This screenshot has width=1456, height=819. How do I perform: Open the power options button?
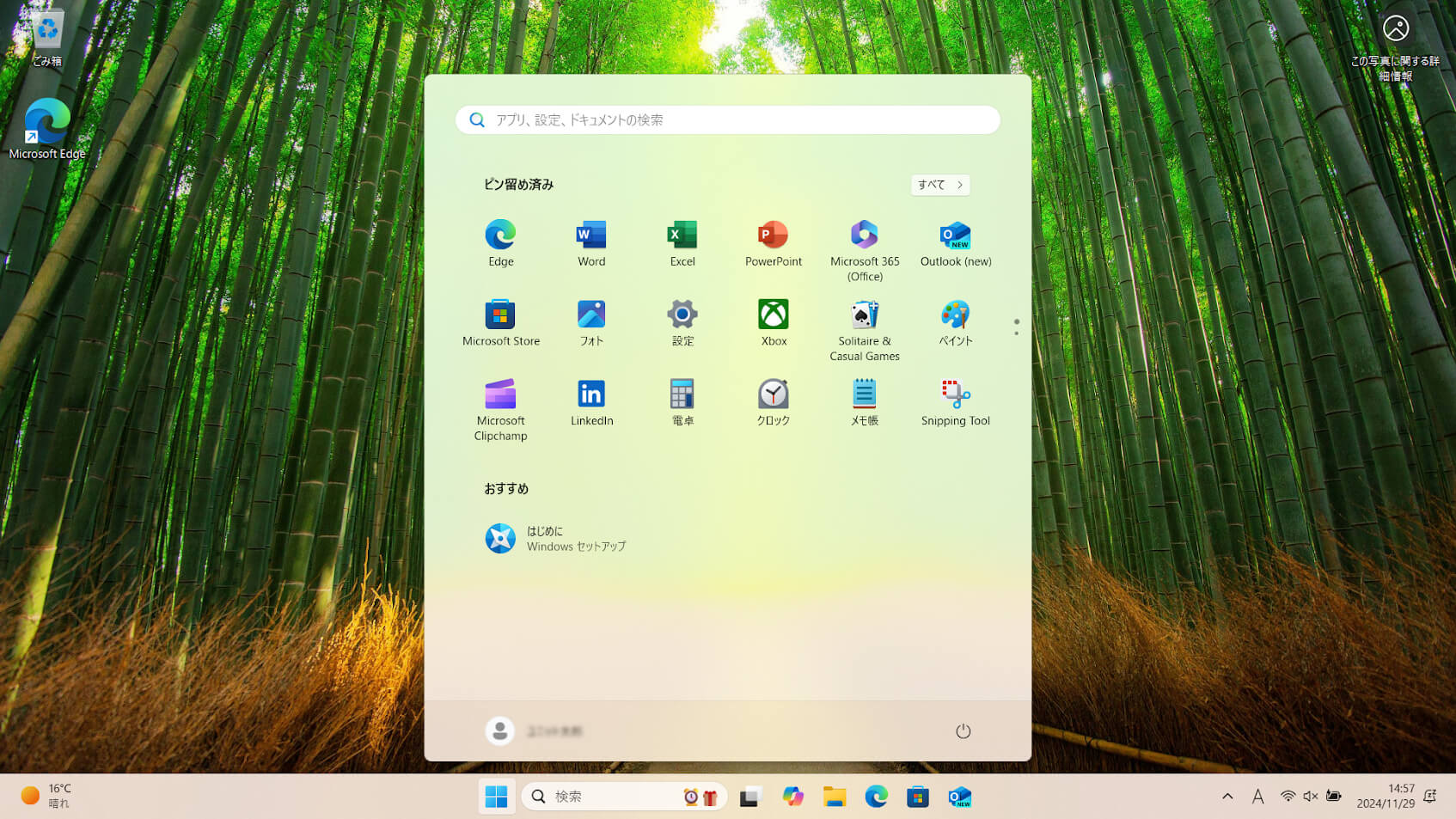coord(963,731)
